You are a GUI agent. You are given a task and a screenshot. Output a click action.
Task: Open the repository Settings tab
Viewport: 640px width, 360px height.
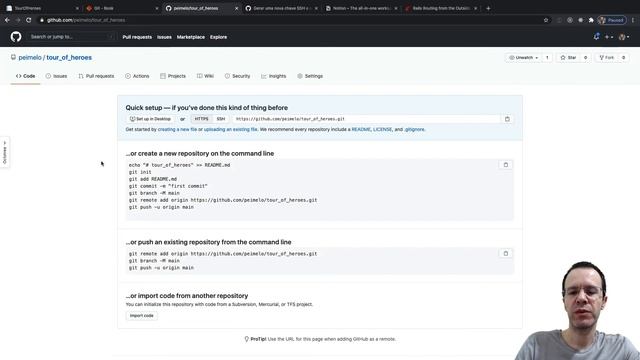click(x=310, y=76)
